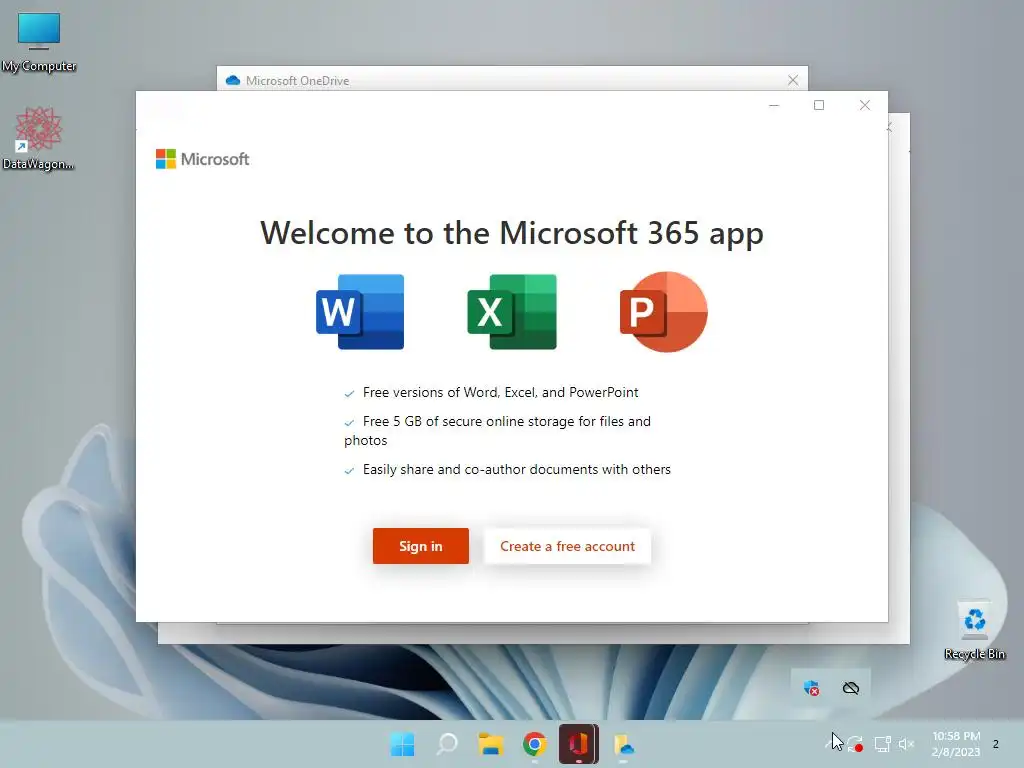Sign in to Microsoft 365
1024x768 pixels.
(421, 546)
